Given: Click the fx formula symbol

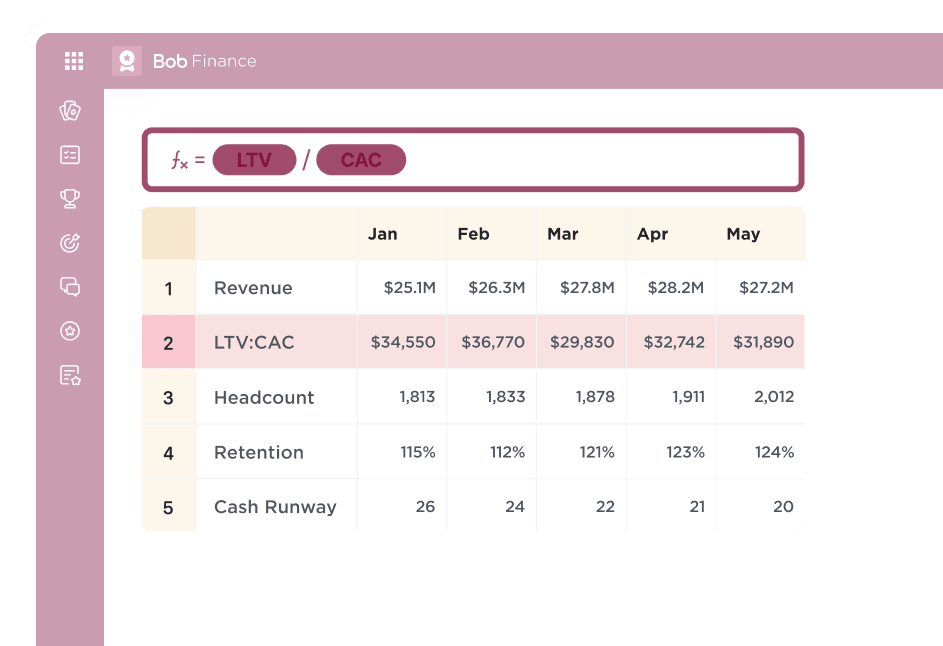Looking at the screenshot, I should (181, 160).
